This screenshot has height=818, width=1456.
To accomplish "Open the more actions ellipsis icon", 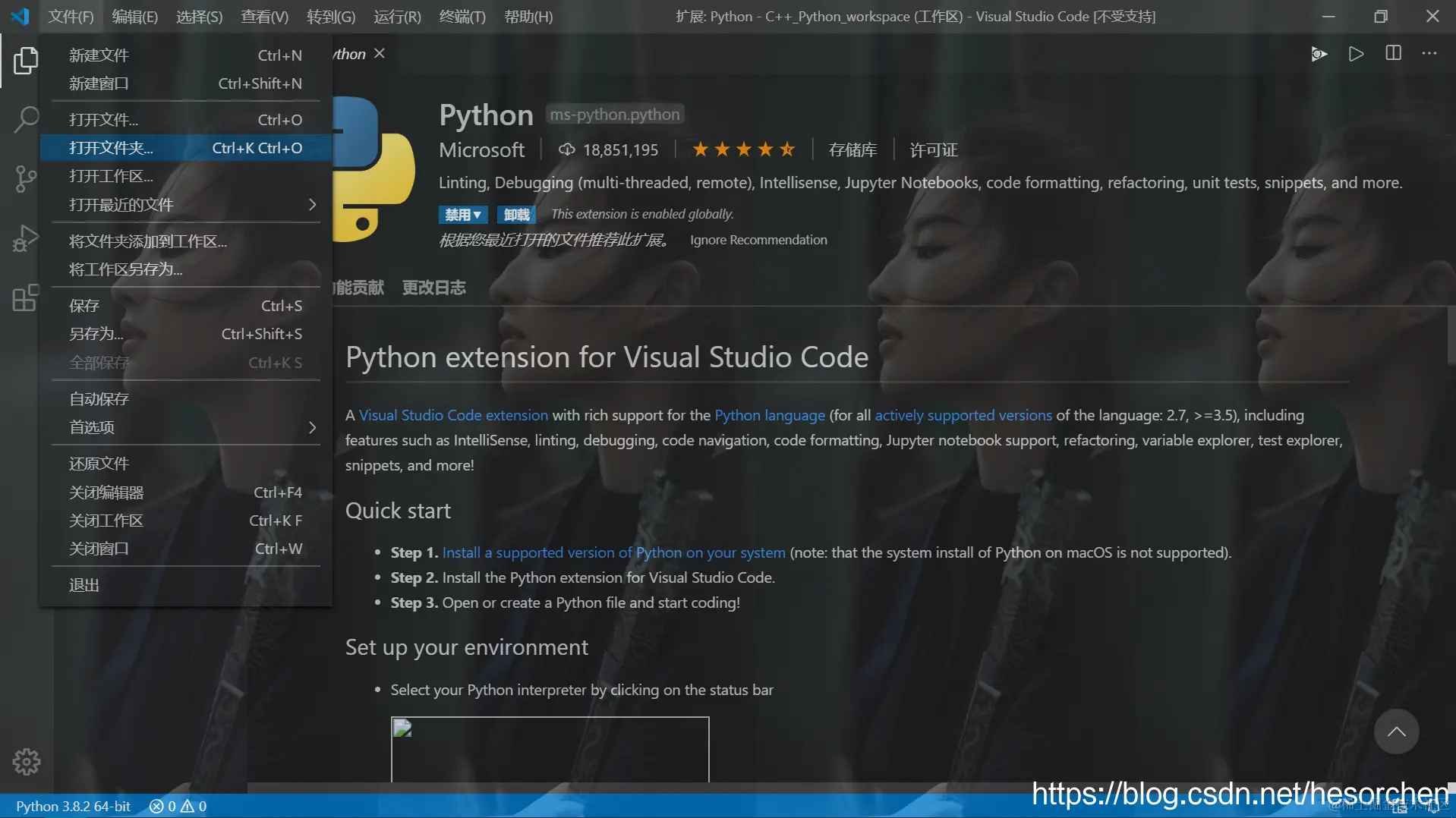I will 1429,53.
